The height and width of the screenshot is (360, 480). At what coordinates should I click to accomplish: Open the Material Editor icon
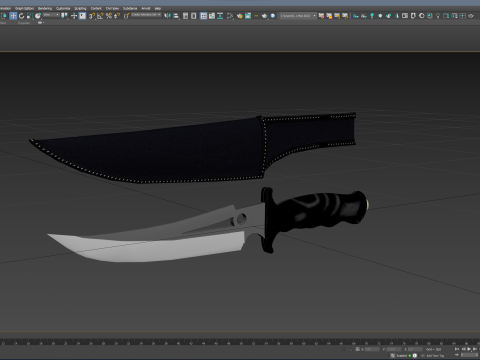point(230,16)
